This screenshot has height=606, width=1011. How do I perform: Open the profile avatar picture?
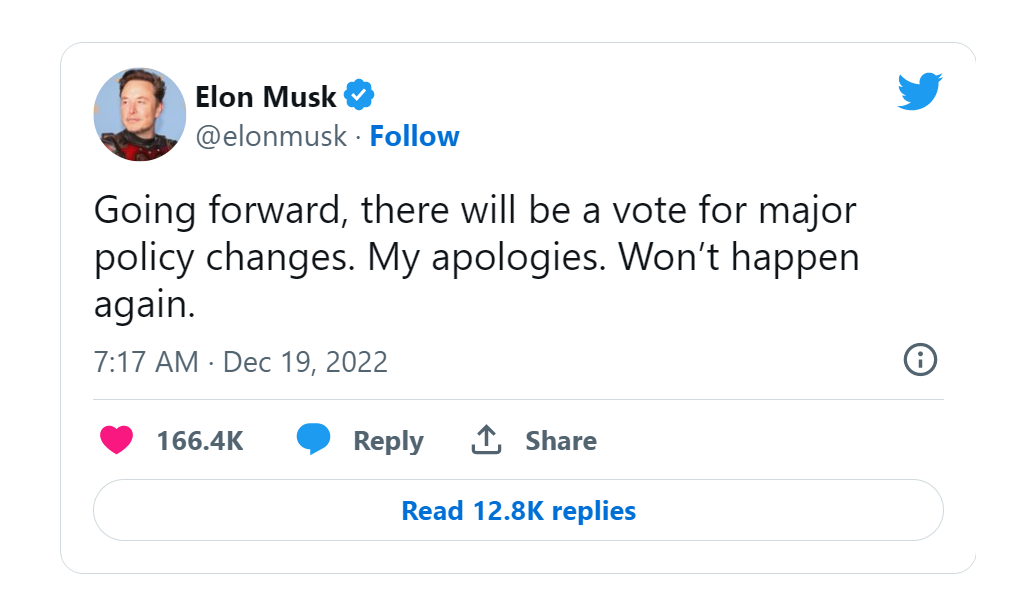(x=140, y=114)
